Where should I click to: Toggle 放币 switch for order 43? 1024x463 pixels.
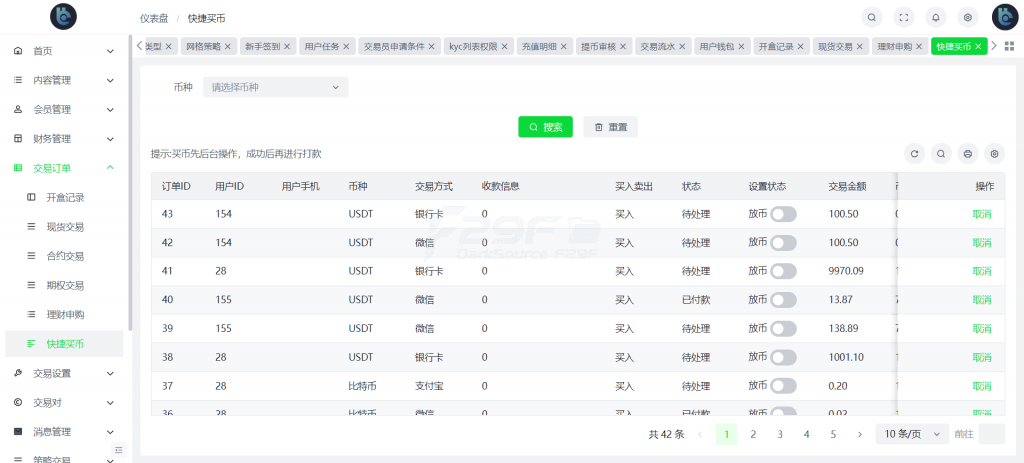pyautogui.click(x=783, y=214)
